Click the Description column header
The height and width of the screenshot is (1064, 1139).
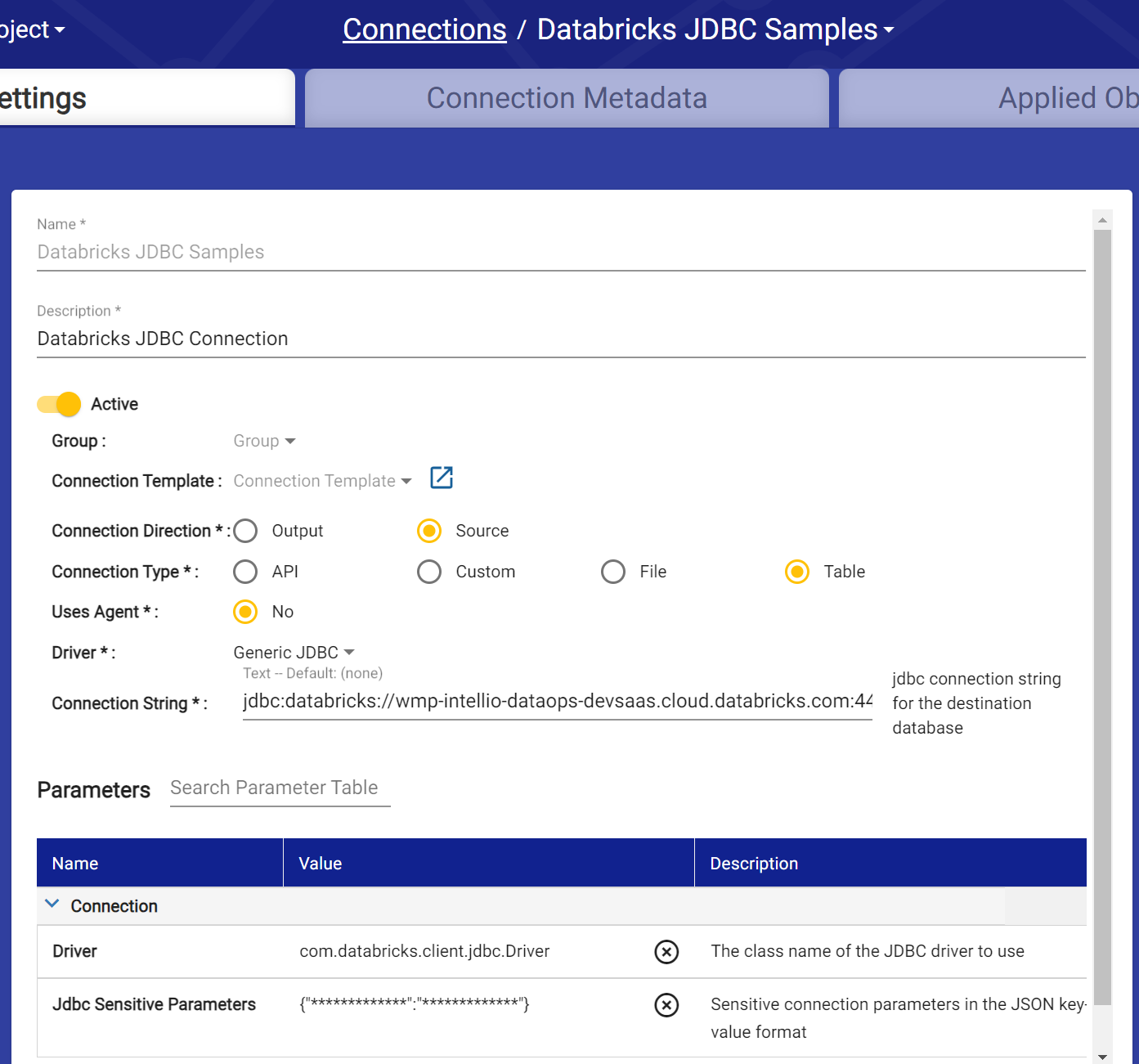[x=890, y=863]
